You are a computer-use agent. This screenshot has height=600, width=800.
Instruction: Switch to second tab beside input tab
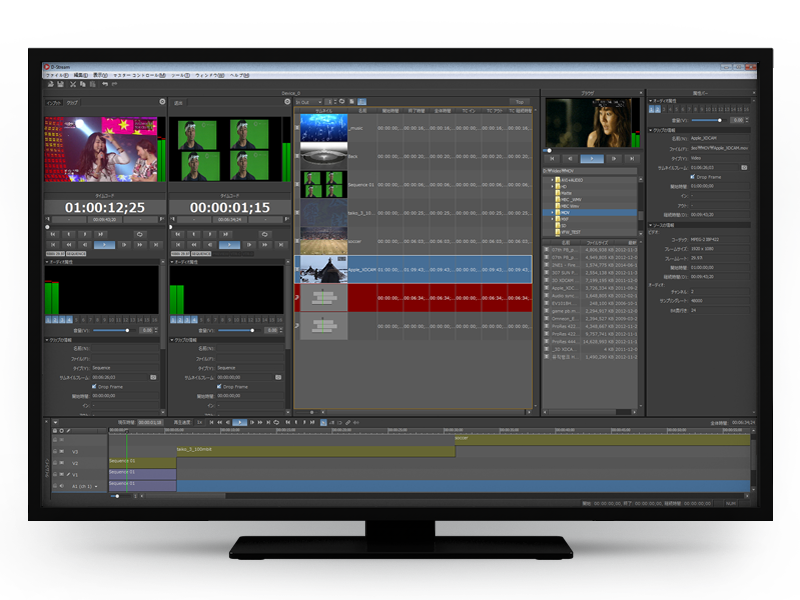[72, 103]
